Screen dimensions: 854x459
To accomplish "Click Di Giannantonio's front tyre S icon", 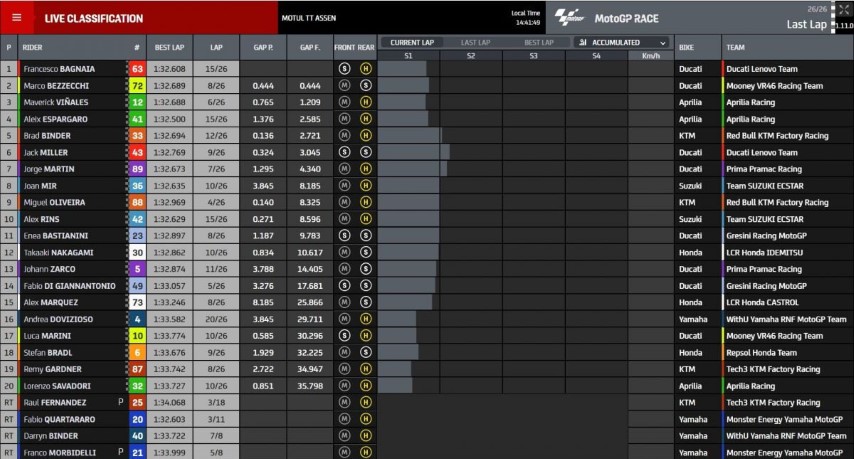I will [344, 285].
